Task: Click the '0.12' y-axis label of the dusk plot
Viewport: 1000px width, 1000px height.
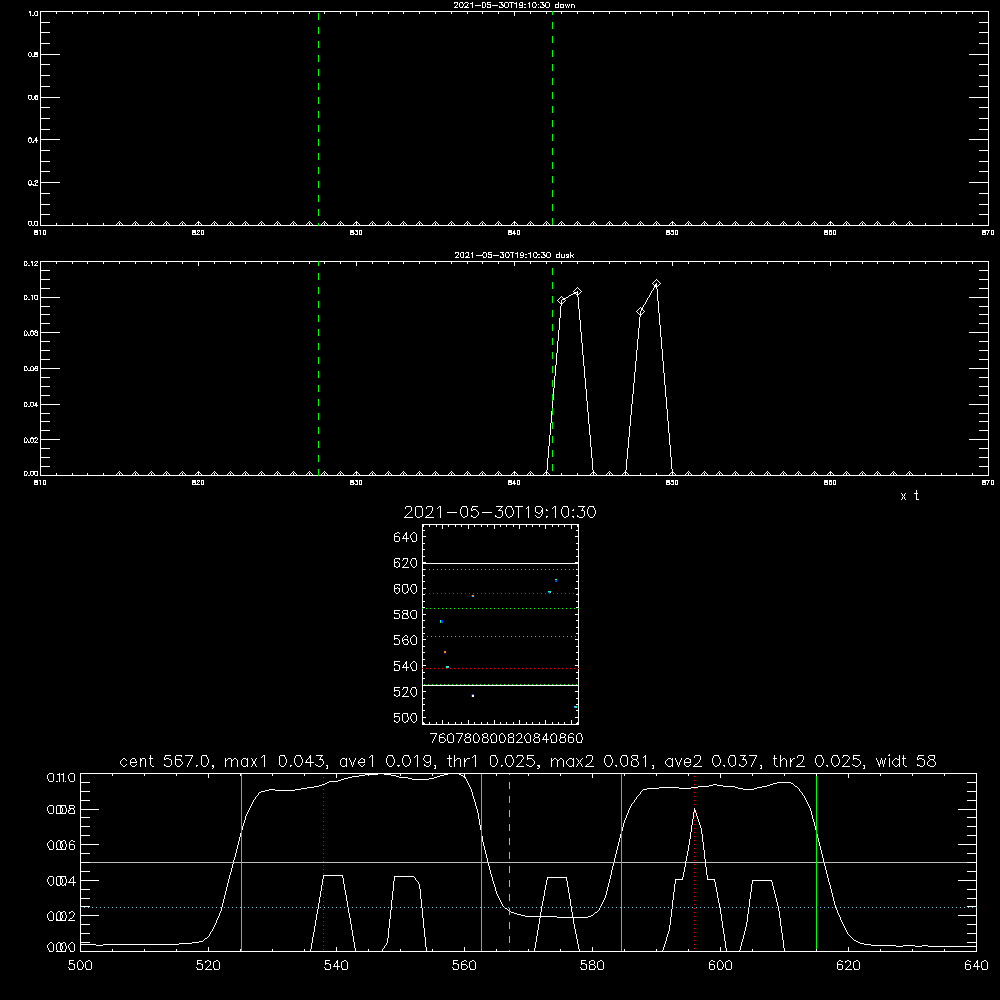Action: [31, 263]
